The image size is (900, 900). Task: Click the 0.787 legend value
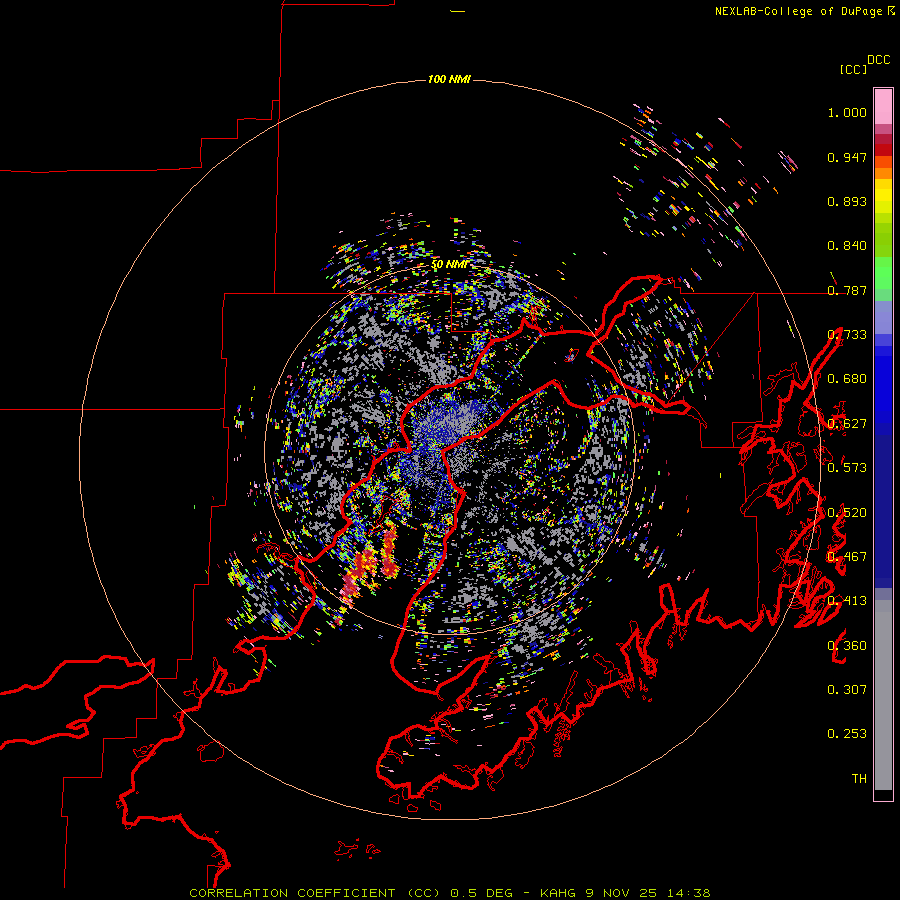pos(847,290)
